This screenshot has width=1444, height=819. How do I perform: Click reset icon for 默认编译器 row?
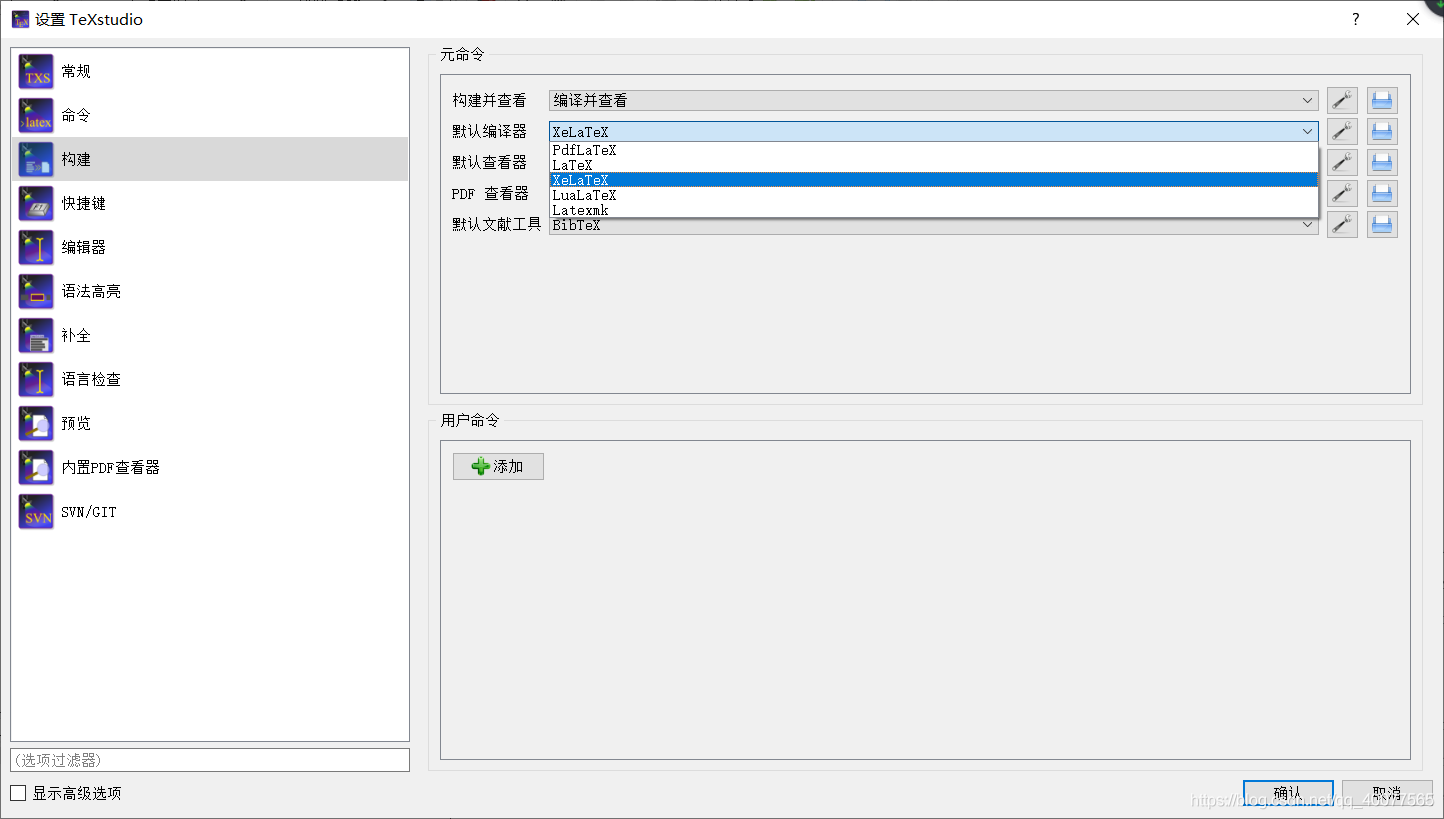point(1382,131)
